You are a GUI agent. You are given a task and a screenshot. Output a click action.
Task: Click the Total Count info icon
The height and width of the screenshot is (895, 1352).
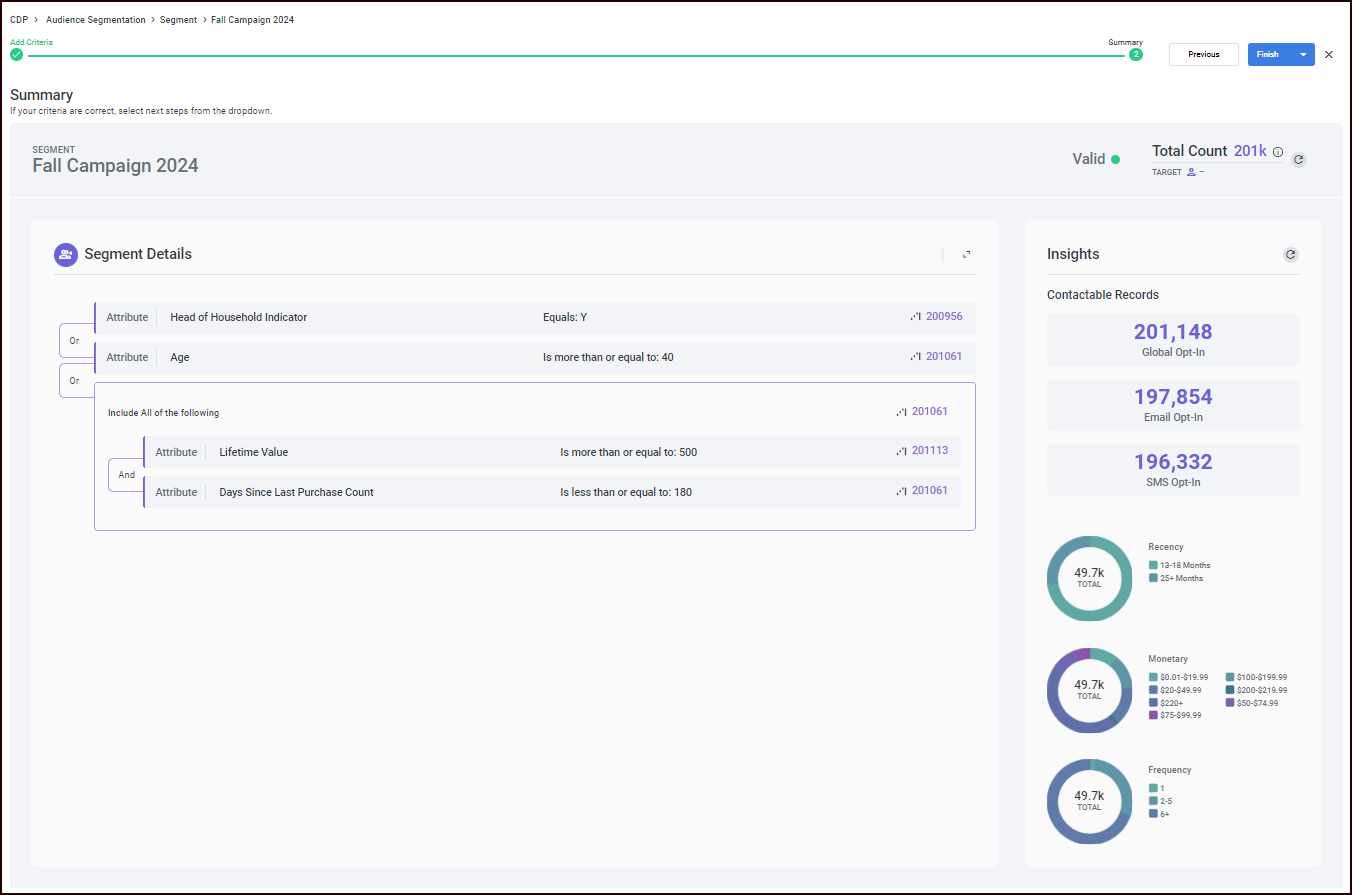point(1278,152)
